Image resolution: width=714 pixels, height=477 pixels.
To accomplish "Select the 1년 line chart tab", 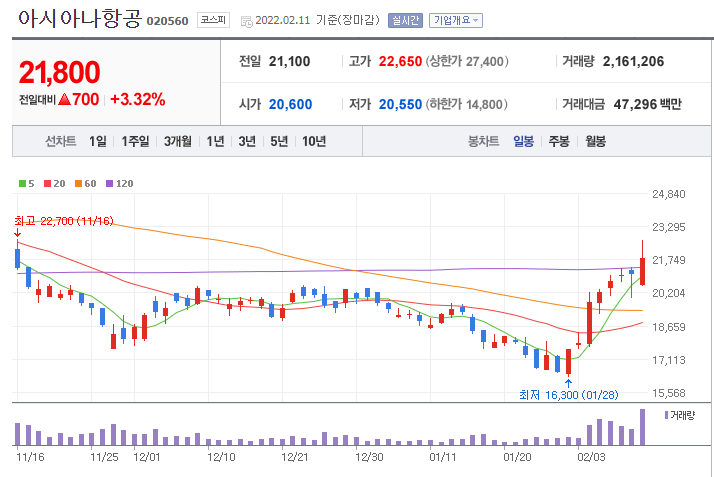I will 215,141.
